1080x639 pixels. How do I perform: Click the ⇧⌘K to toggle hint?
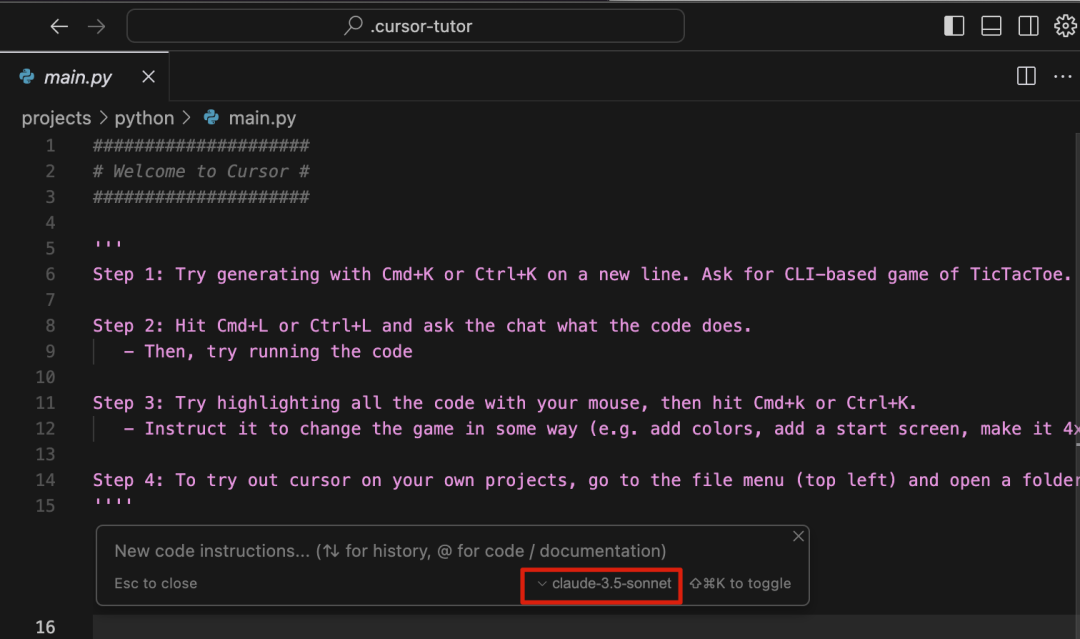tap(740, 583)
